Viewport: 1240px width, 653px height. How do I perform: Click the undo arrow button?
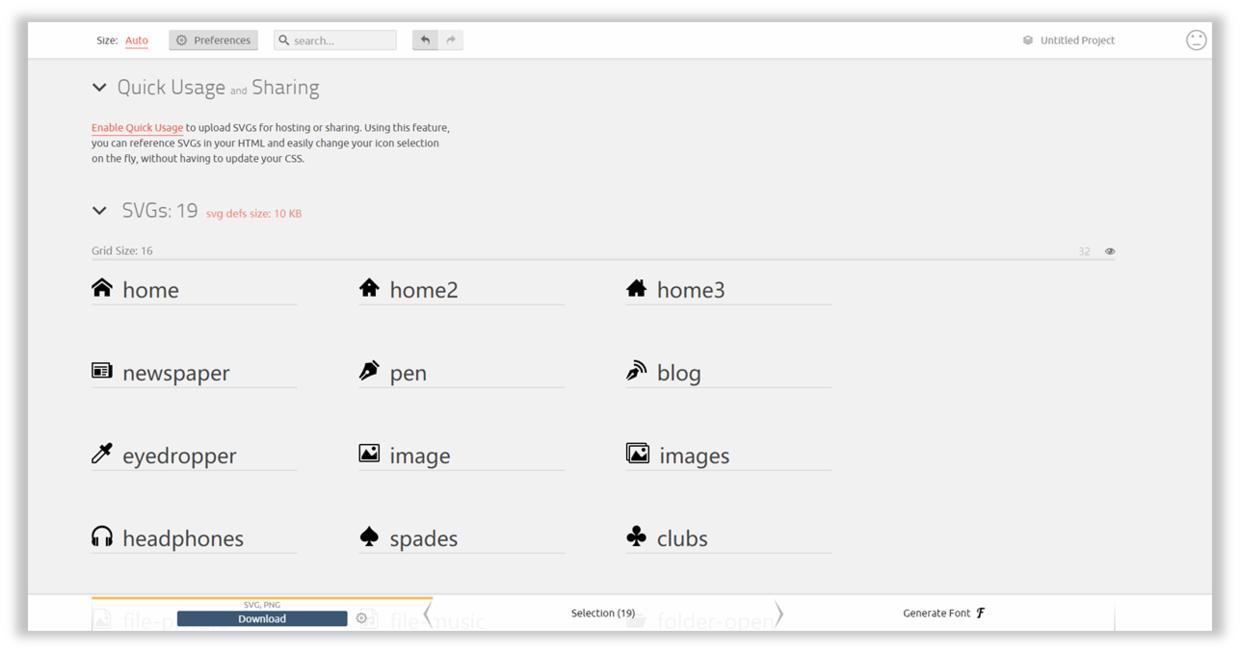point(425,40)
